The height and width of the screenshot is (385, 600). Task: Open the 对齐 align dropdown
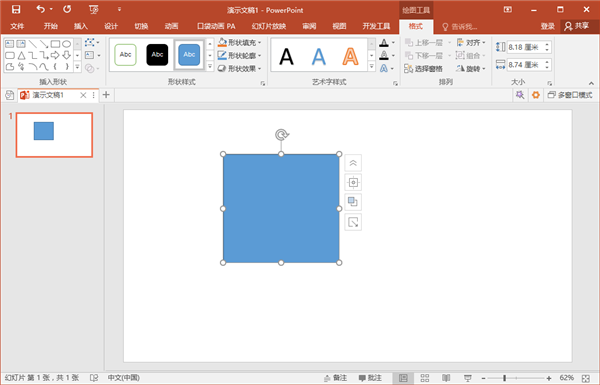click(x=471, y=42)
